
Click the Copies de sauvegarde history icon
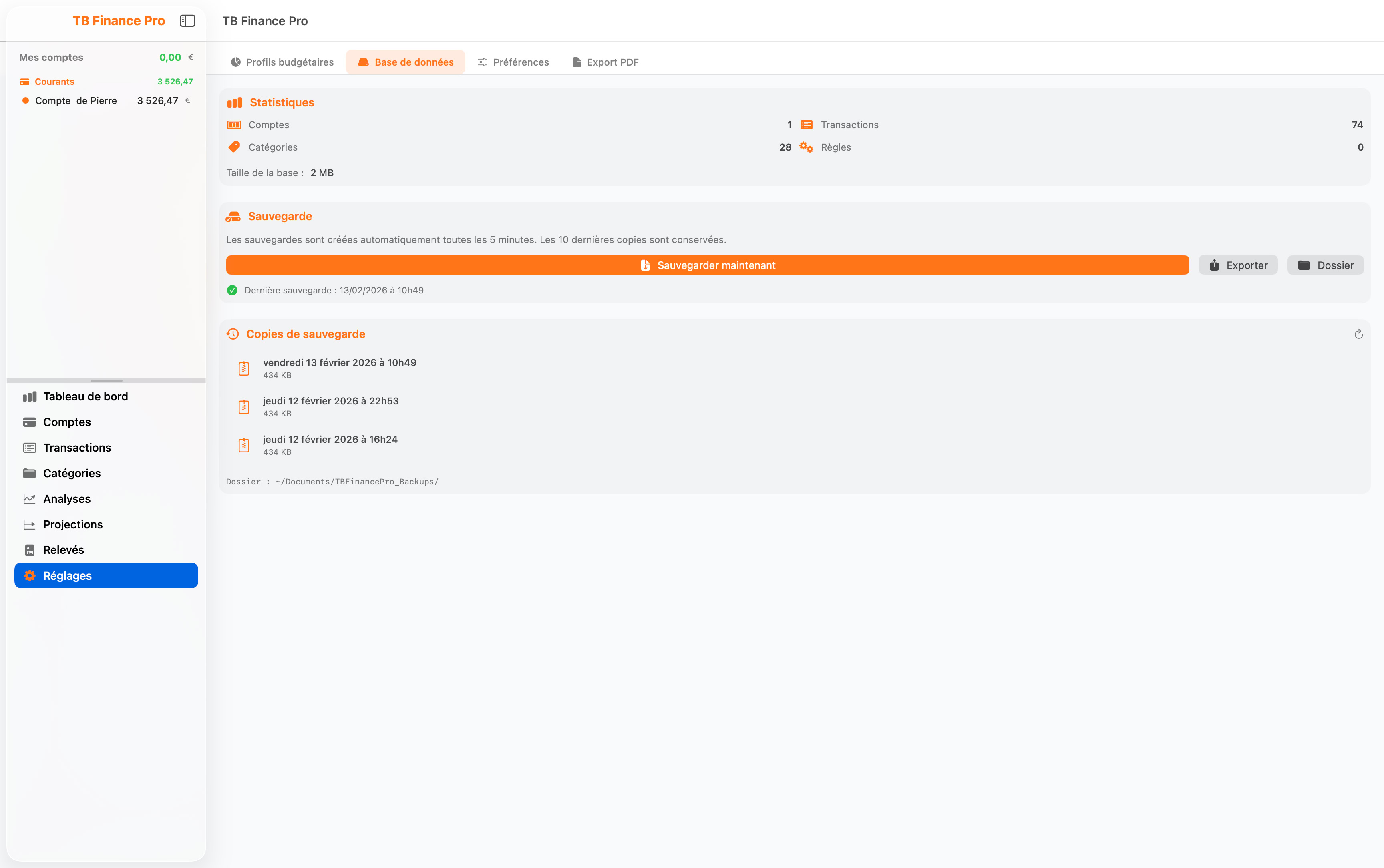pos(233,334)
